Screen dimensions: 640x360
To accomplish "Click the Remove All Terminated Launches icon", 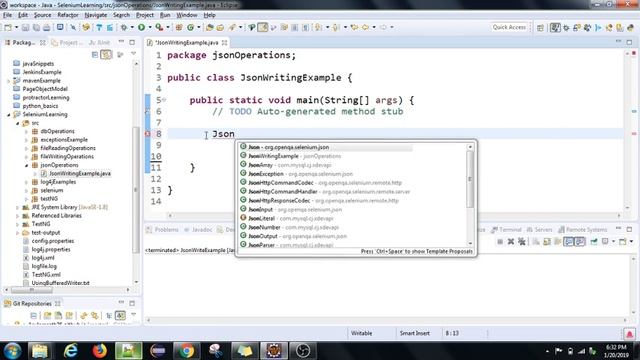I will [x=521, y=242].
